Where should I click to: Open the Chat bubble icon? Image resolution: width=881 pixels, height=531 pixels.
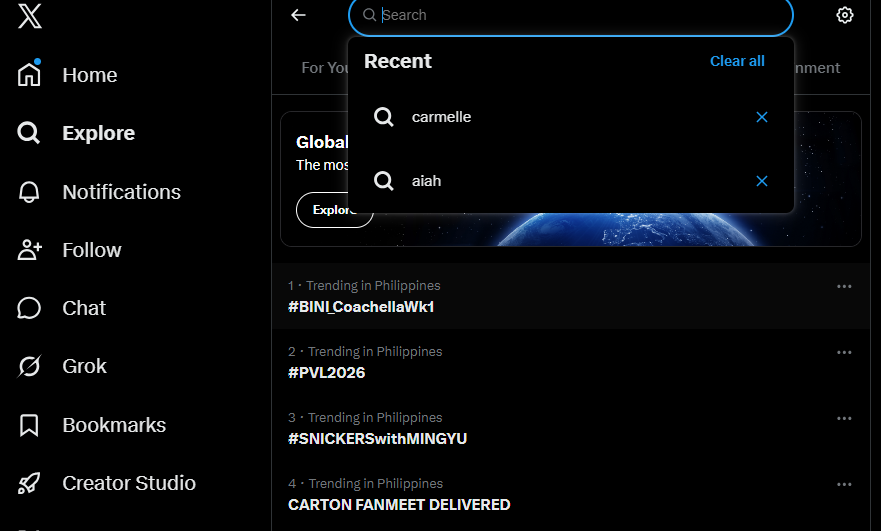pos(29,308)
